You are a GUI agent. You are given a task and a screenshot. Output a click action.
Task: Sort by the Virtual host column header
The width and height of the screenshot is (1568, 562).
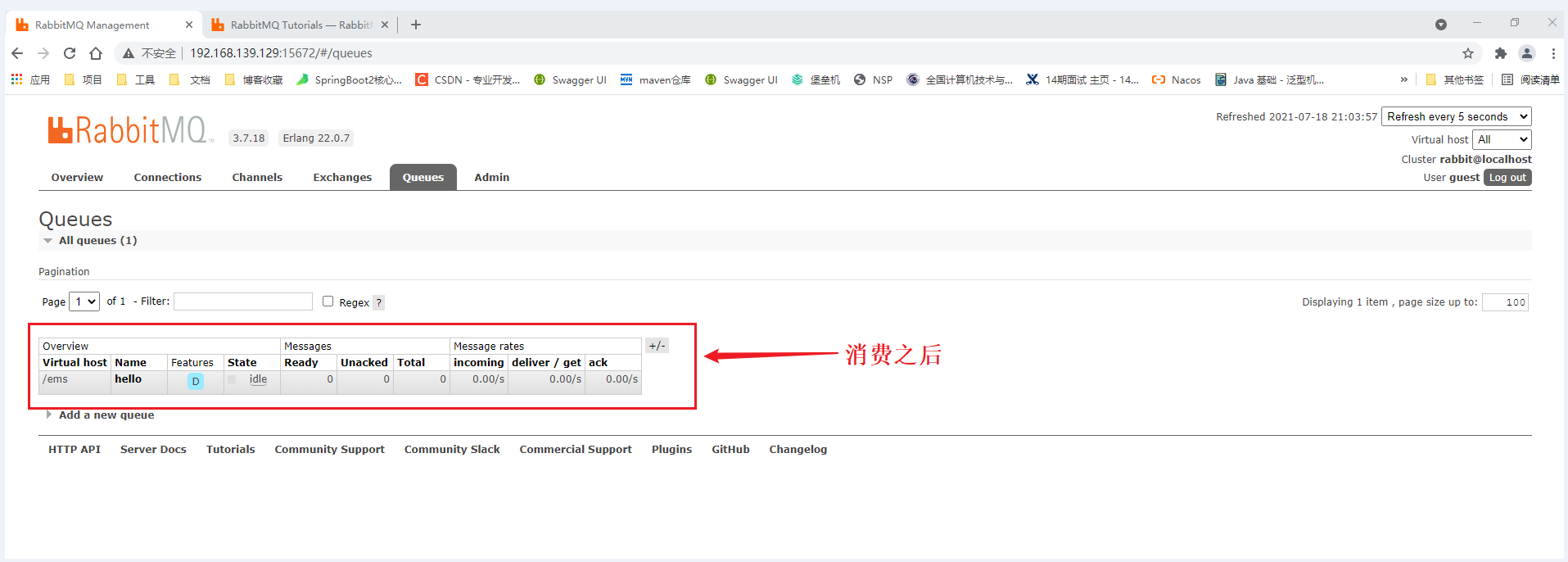(75, 362)
